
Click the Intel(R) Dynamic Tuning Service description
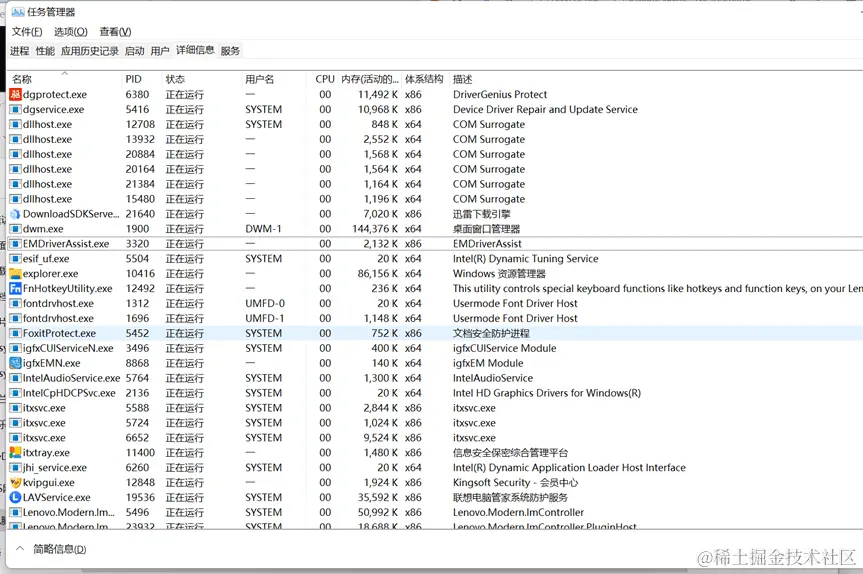(x=525, y=259)
